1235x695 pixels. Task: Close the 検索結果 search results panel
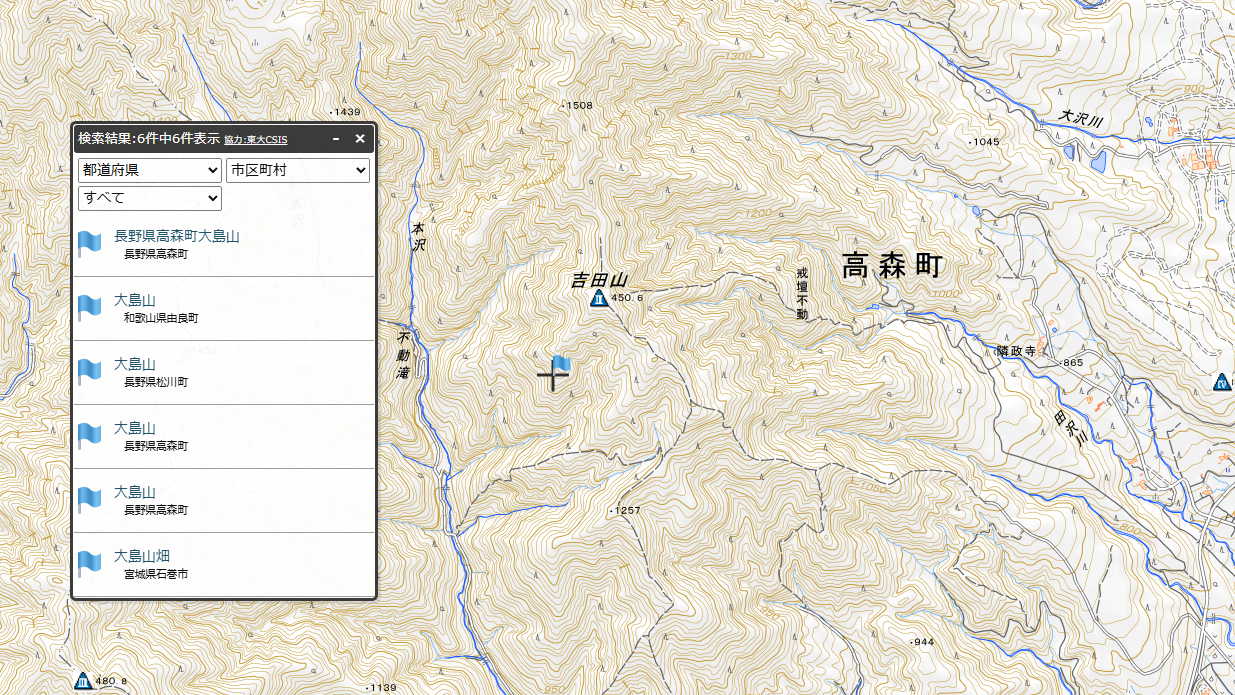pyautogui.click(x=360, y=139)
